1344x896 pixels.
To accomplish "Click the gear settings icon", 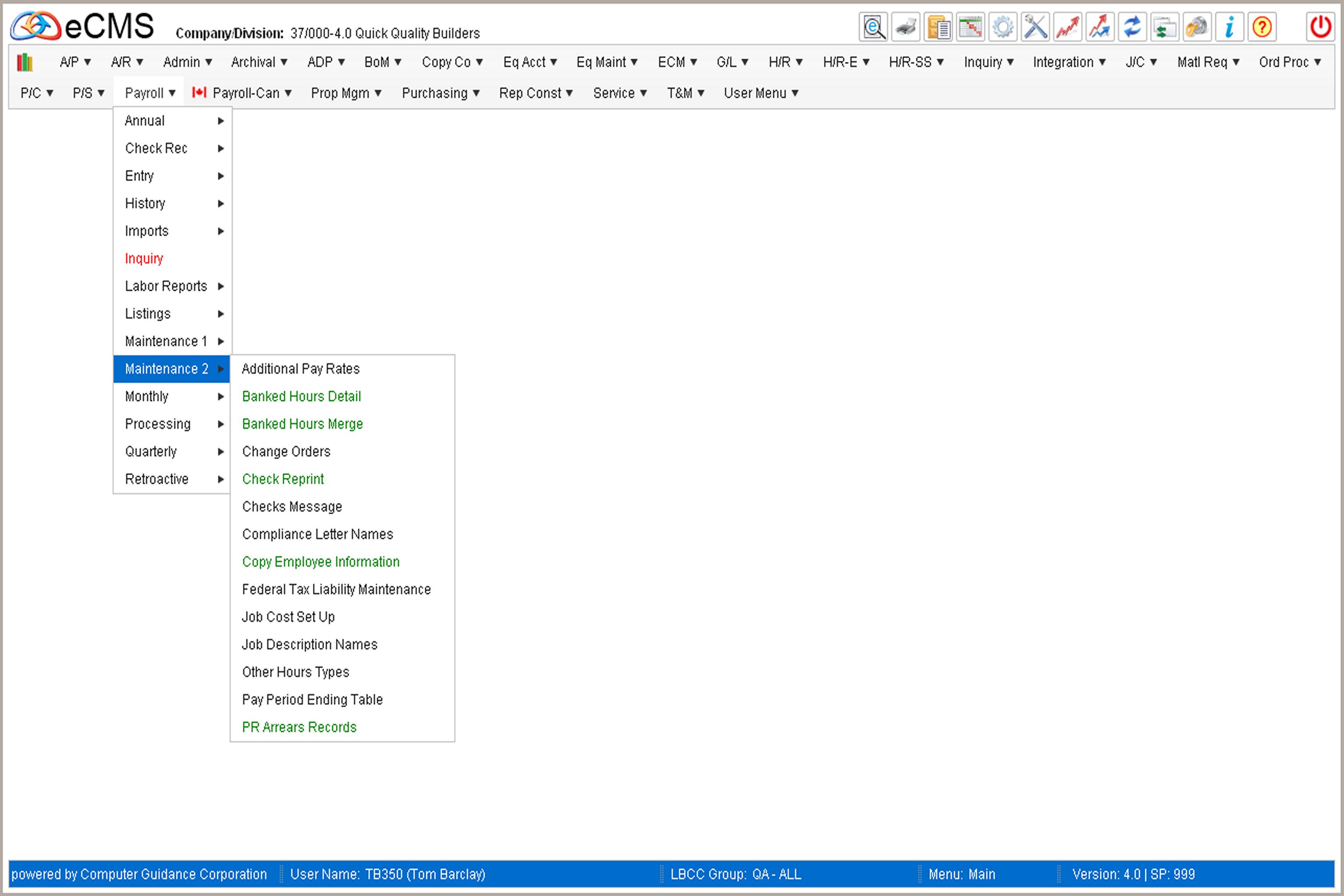I will [x=1002, y=27].
